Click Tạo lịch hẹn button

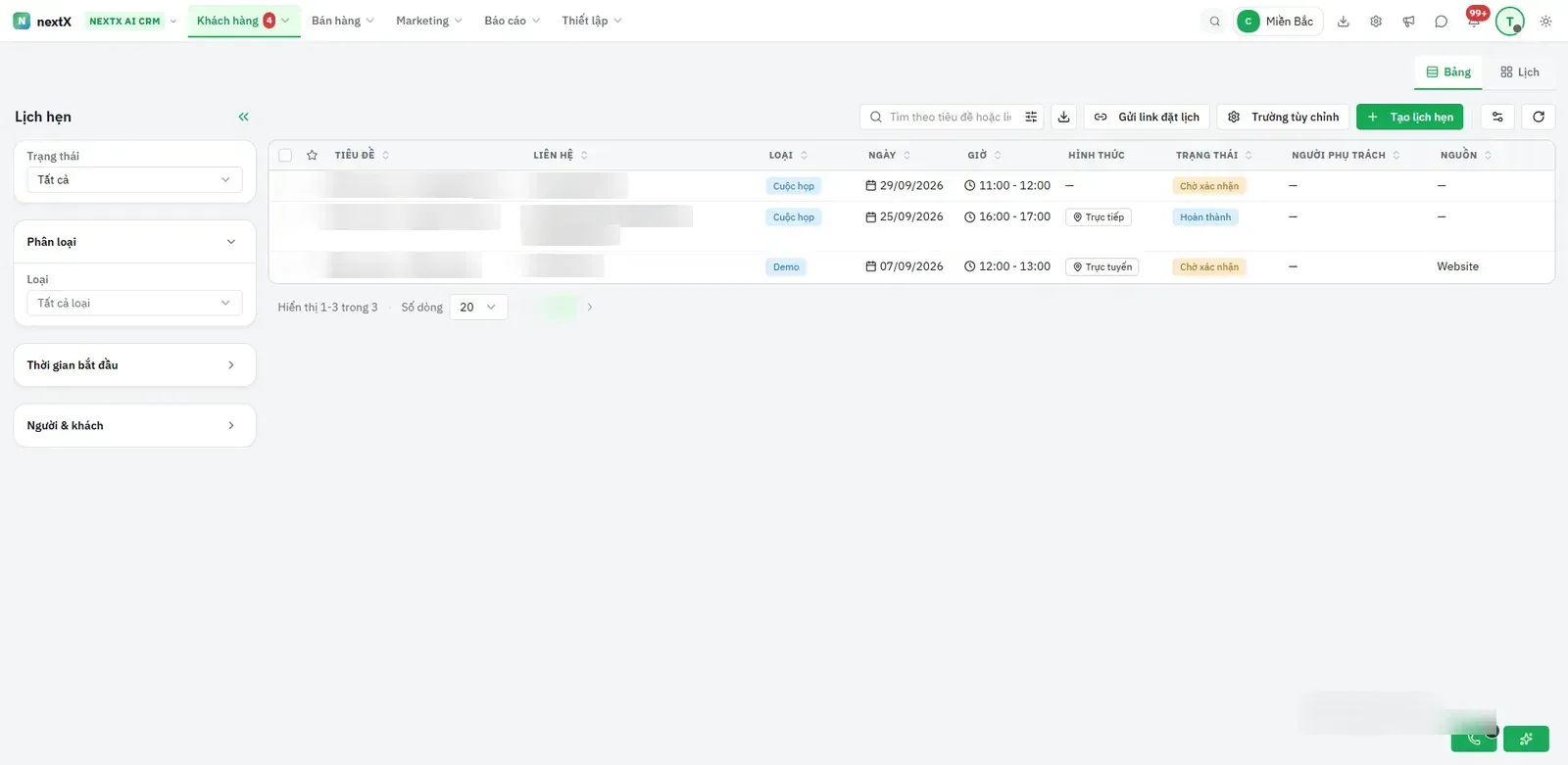pos(1410,117)
